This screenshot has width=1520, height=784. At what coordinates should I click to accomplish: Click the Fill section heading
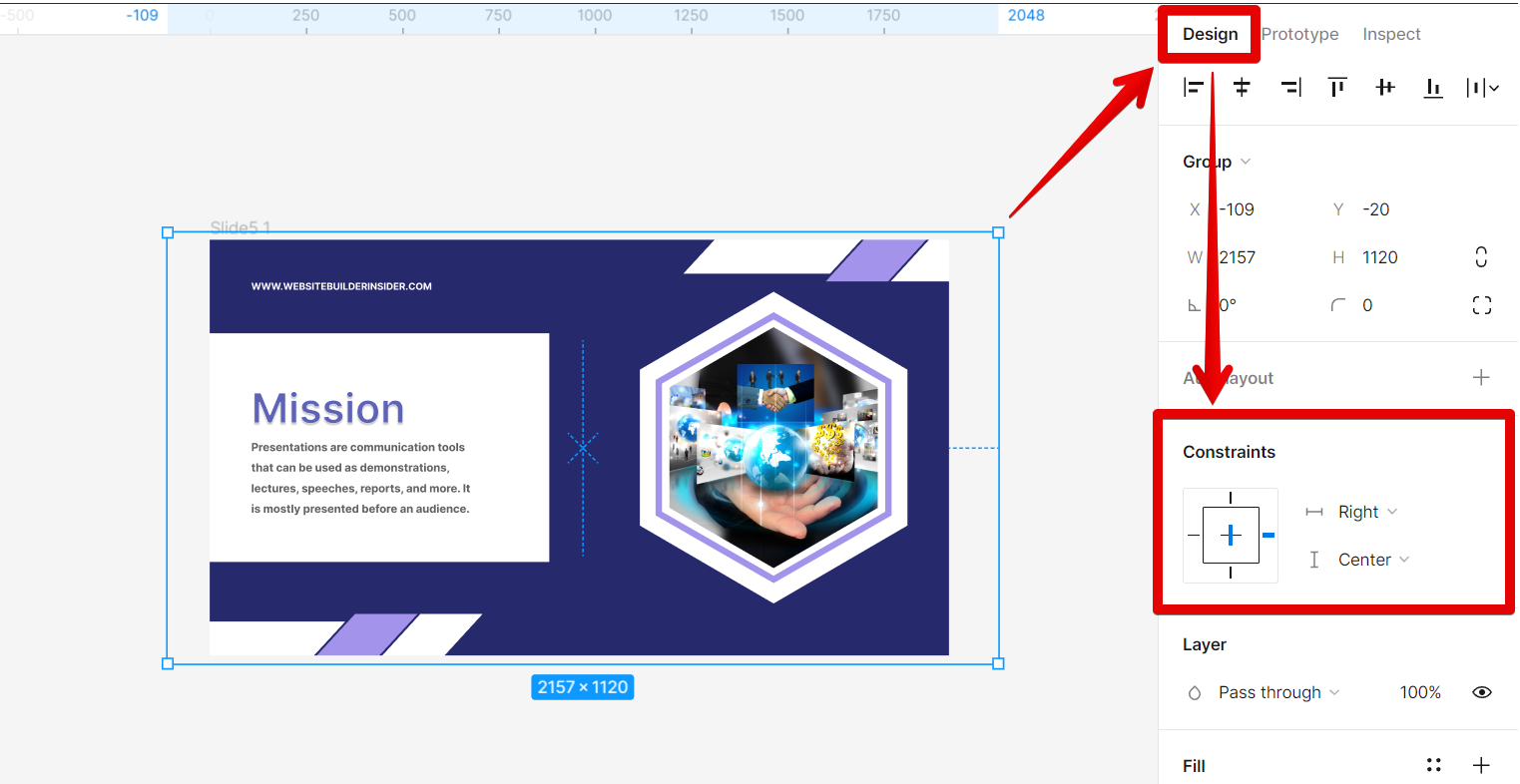(x=1194, y=766)
